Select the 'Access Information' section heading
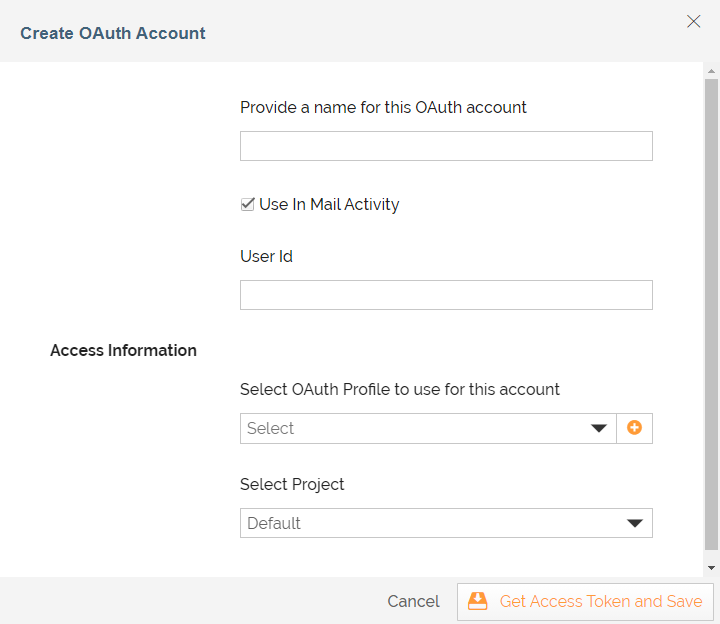 click(123, 350)
